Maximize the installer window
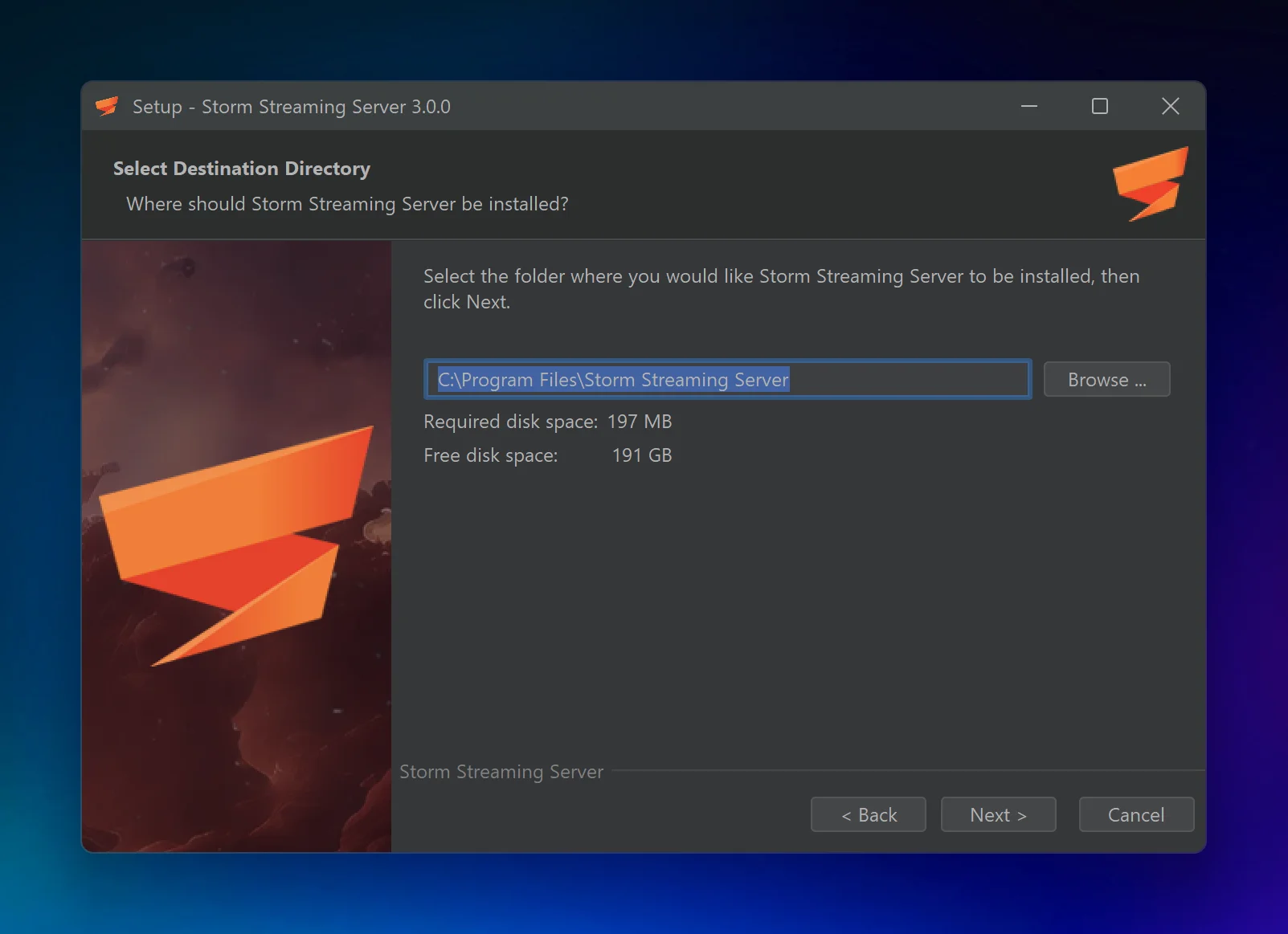Image resolution: width=1288 pixels, height=934 pixels. coord(1100,105)
